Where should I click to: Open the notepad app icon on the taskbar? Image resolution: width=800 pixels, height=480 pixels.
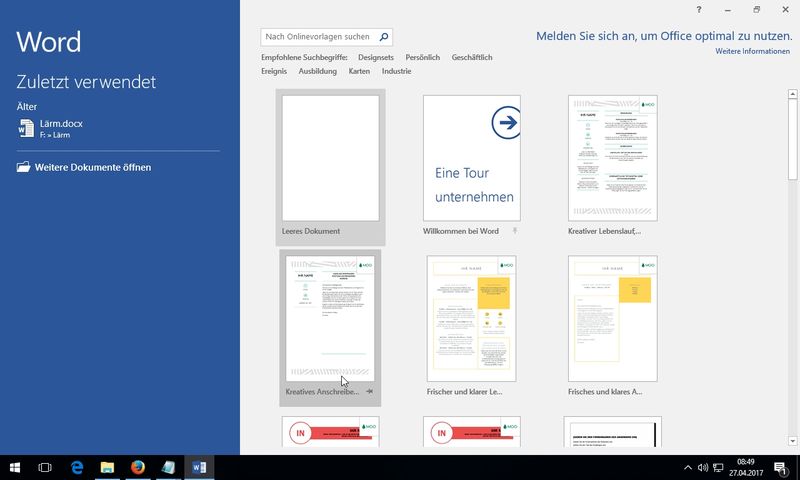pyautogui.click(x=168, y=467)
